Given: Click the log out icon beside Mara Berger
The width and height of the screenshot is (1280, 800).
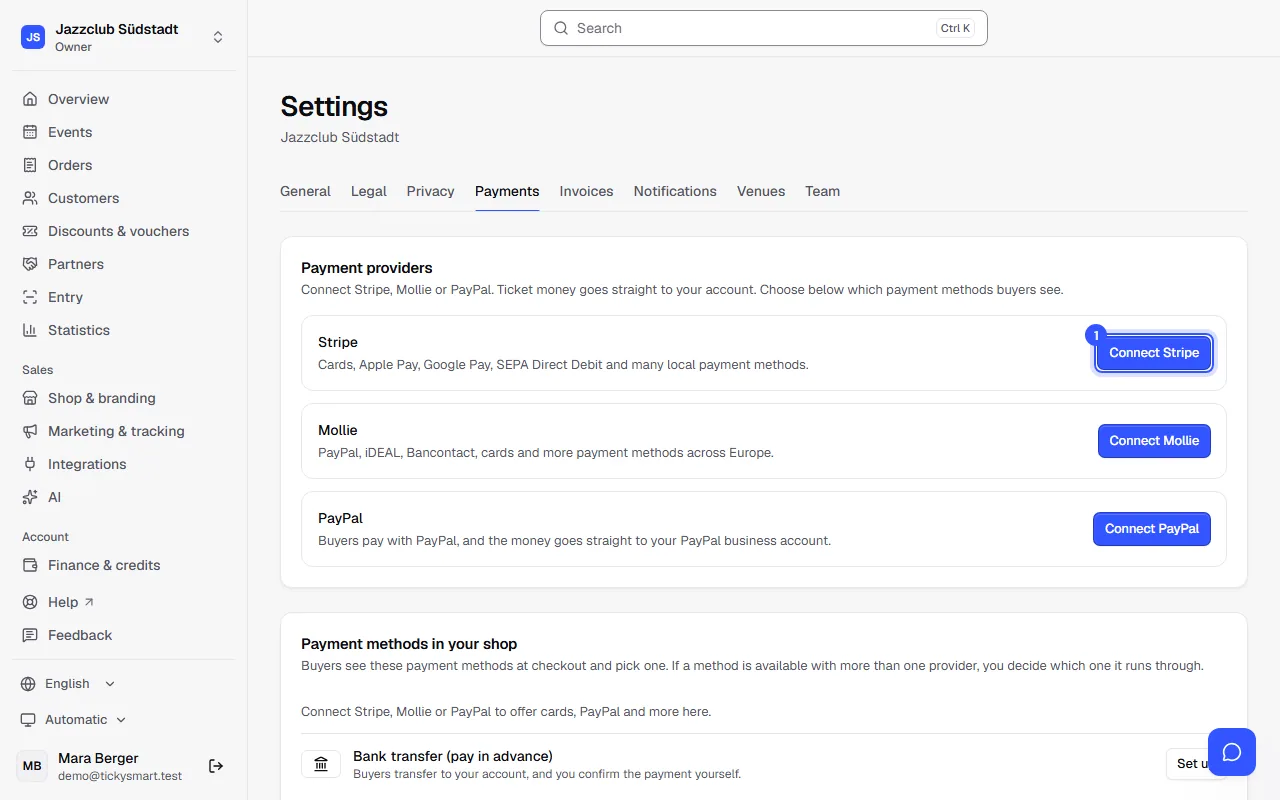Looking at the screenshot, I should click(x=216, y=766).
